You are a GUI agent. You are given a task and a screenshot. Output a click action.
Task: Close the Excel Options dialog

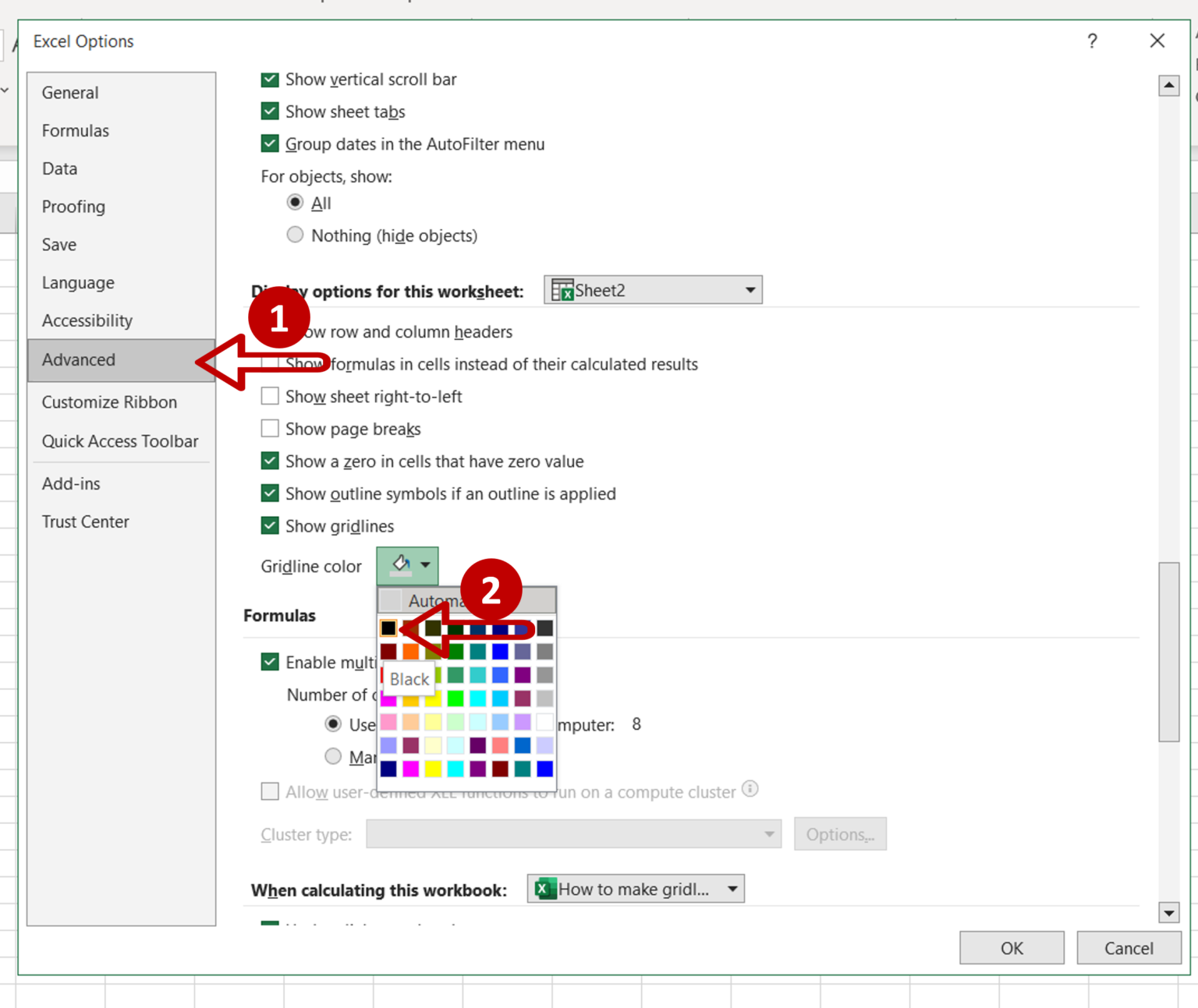point(1157,41)
